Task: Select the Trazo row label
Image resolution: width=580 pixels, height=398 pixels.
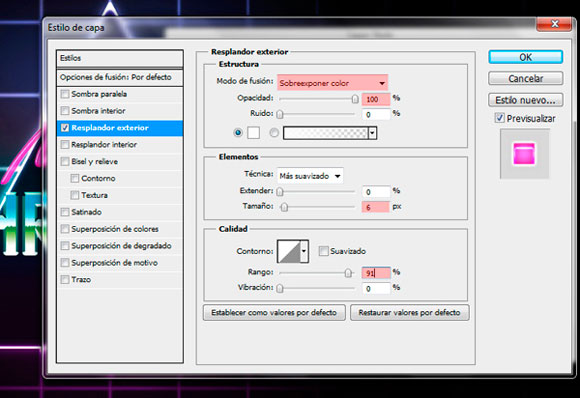Action: [81, 279]
